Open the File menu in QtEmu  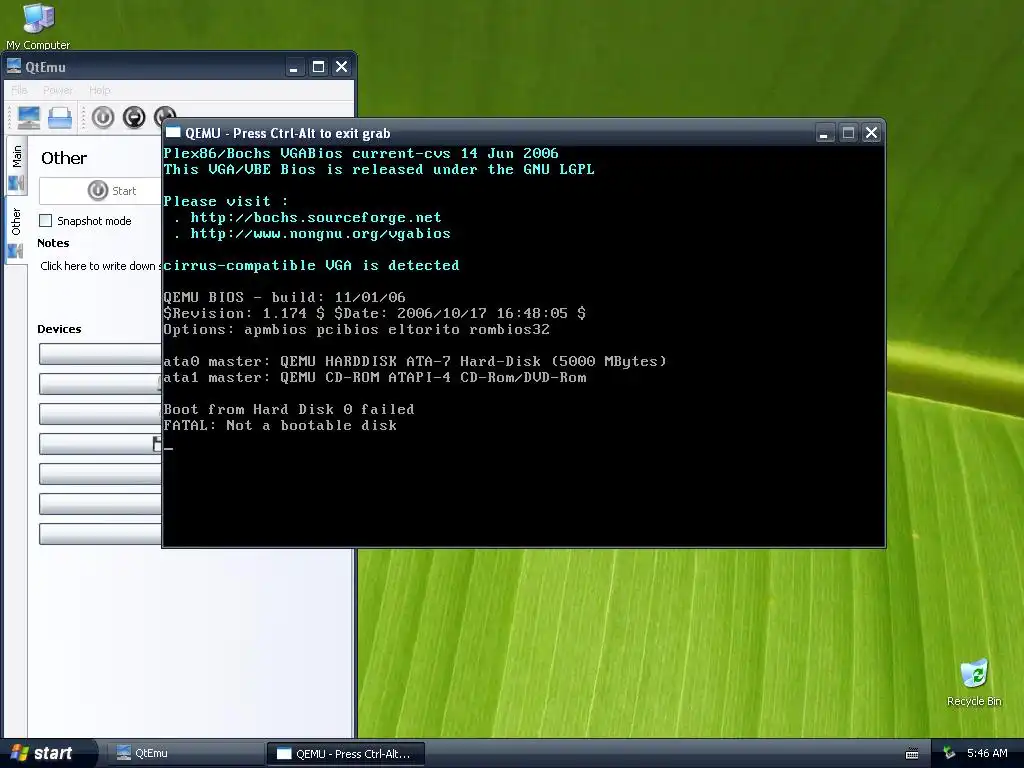point(20,90)
